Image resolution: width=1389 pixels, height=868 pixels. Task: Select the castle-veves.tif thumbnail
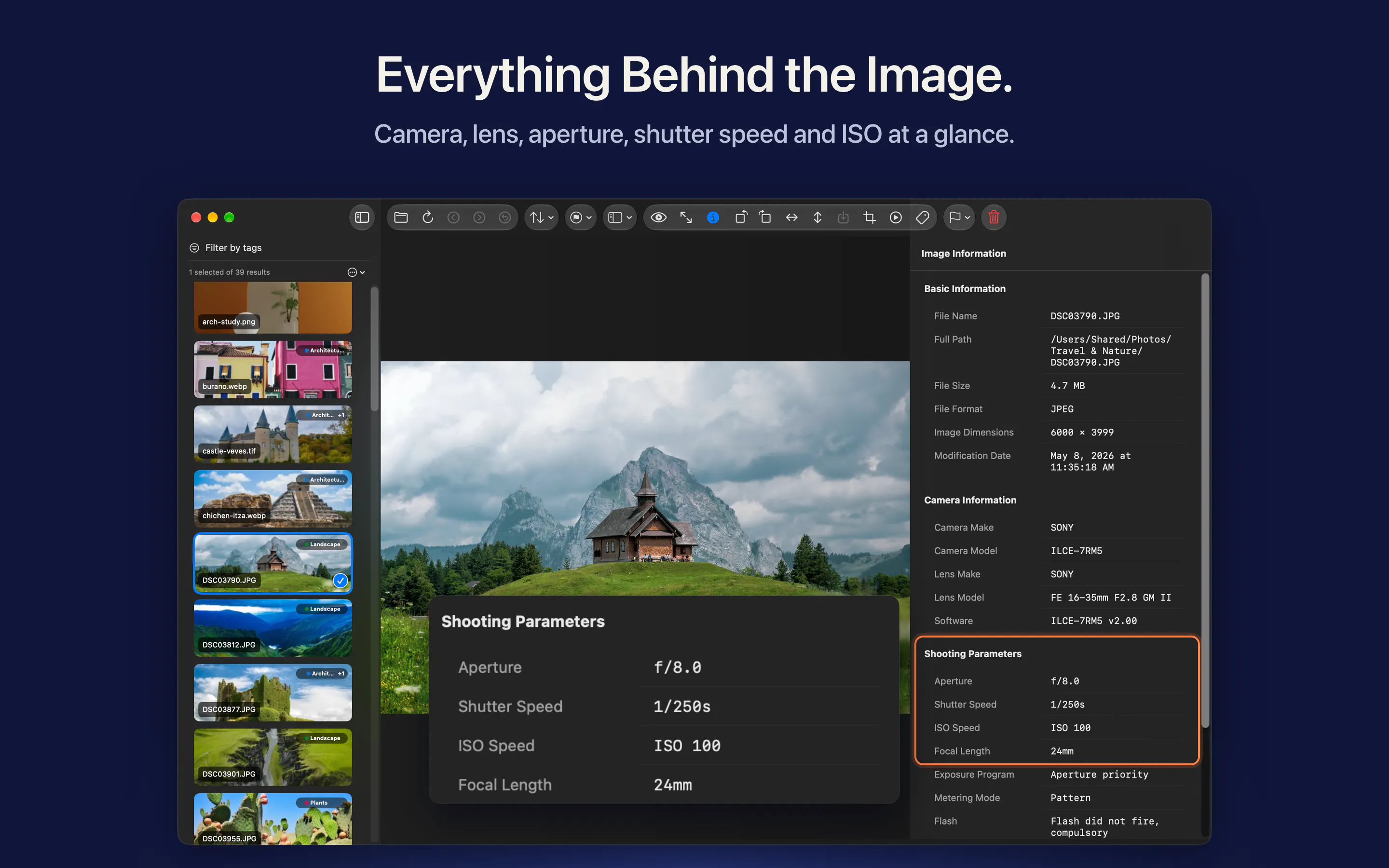(272, 434)
